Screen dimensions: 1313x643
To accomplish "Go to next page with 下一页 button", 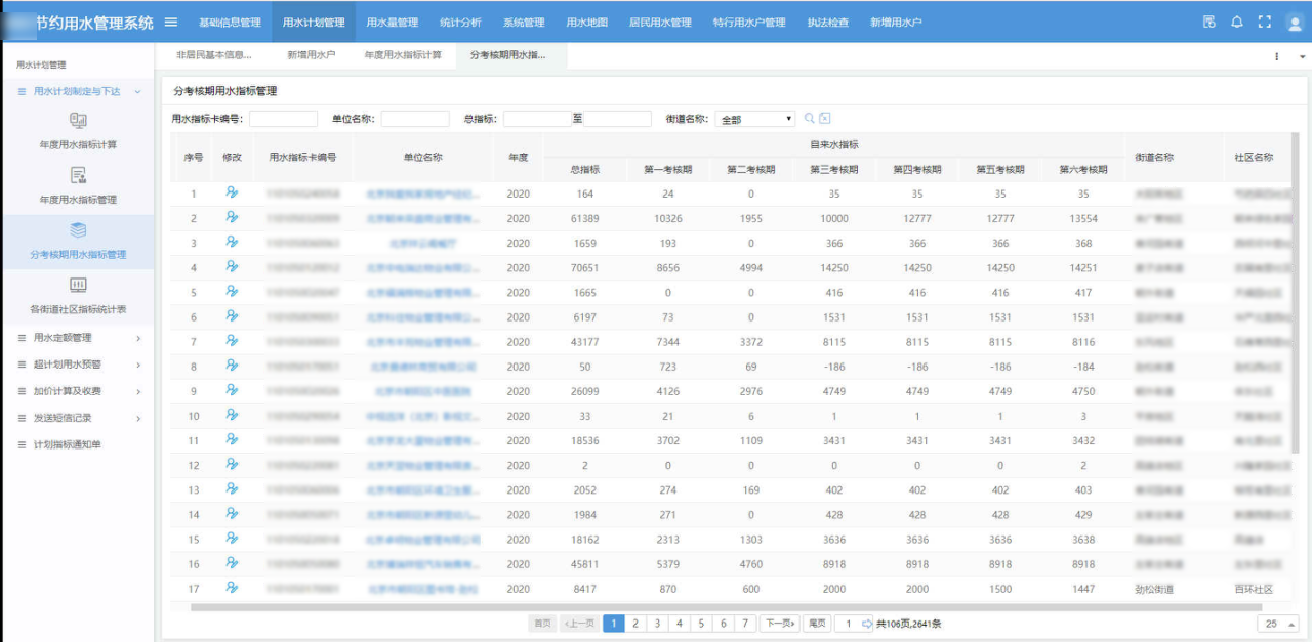I will pos(780,624).
